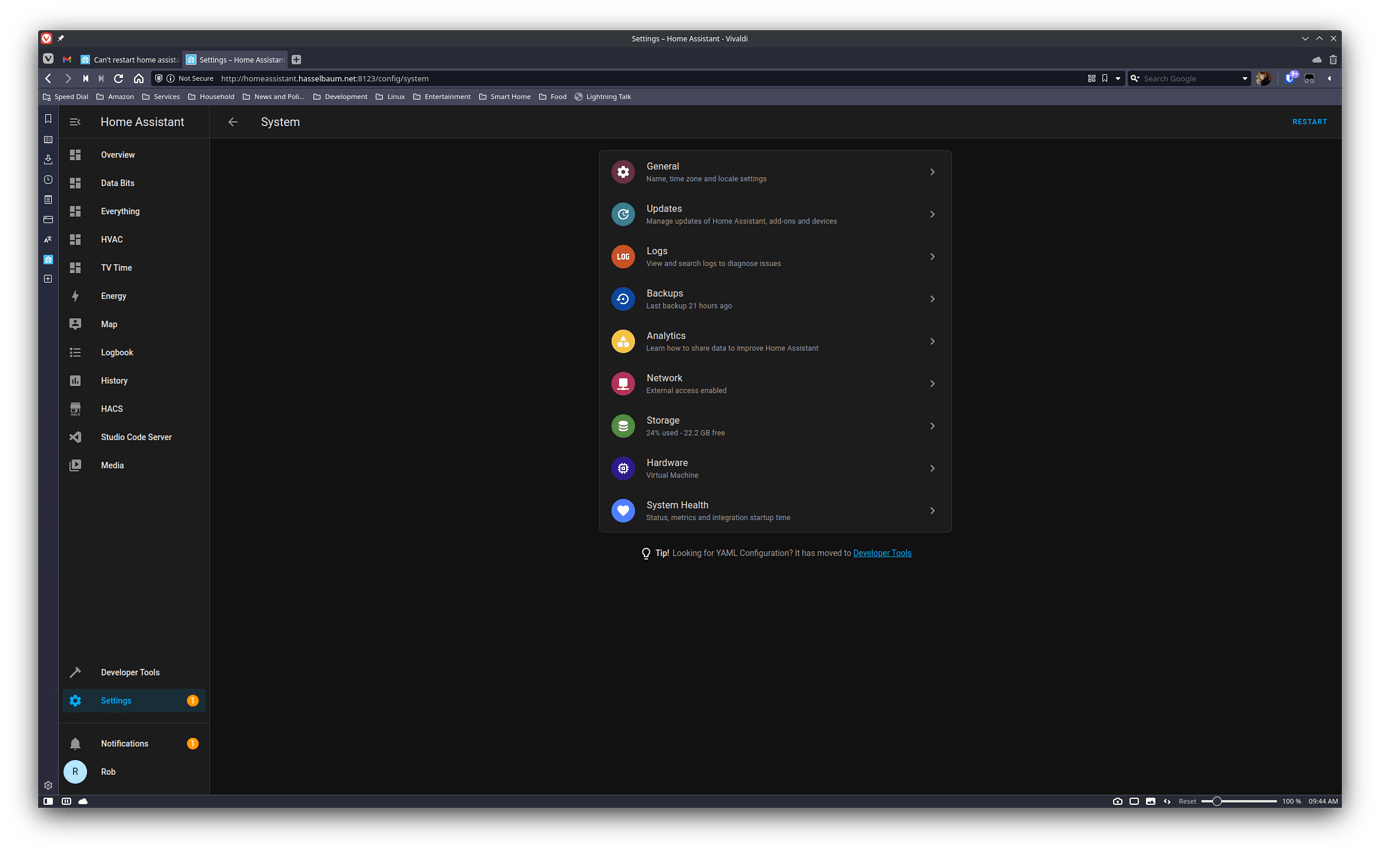
Task: Open Notifications with the bell icon
Action: coord(75,743)
